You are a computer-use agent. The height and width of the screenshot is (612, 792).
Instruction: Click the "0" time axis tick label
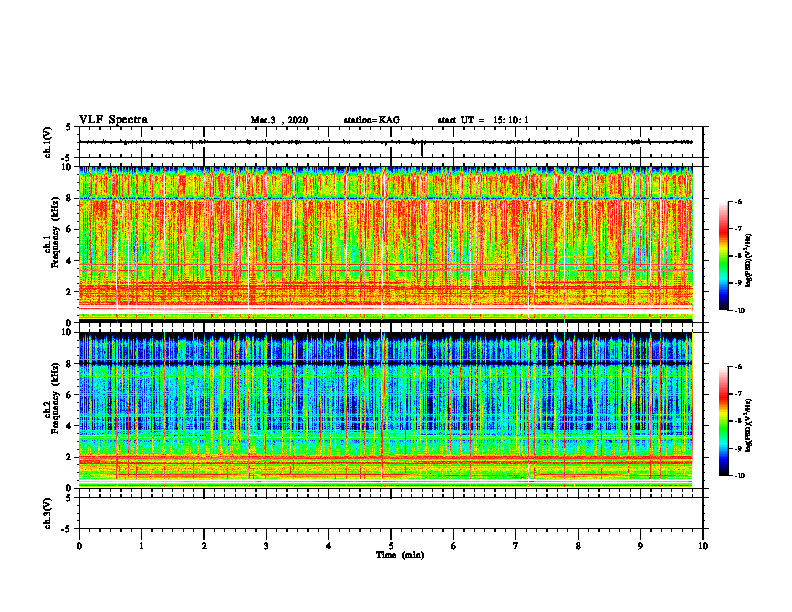(x=79, y=545)
